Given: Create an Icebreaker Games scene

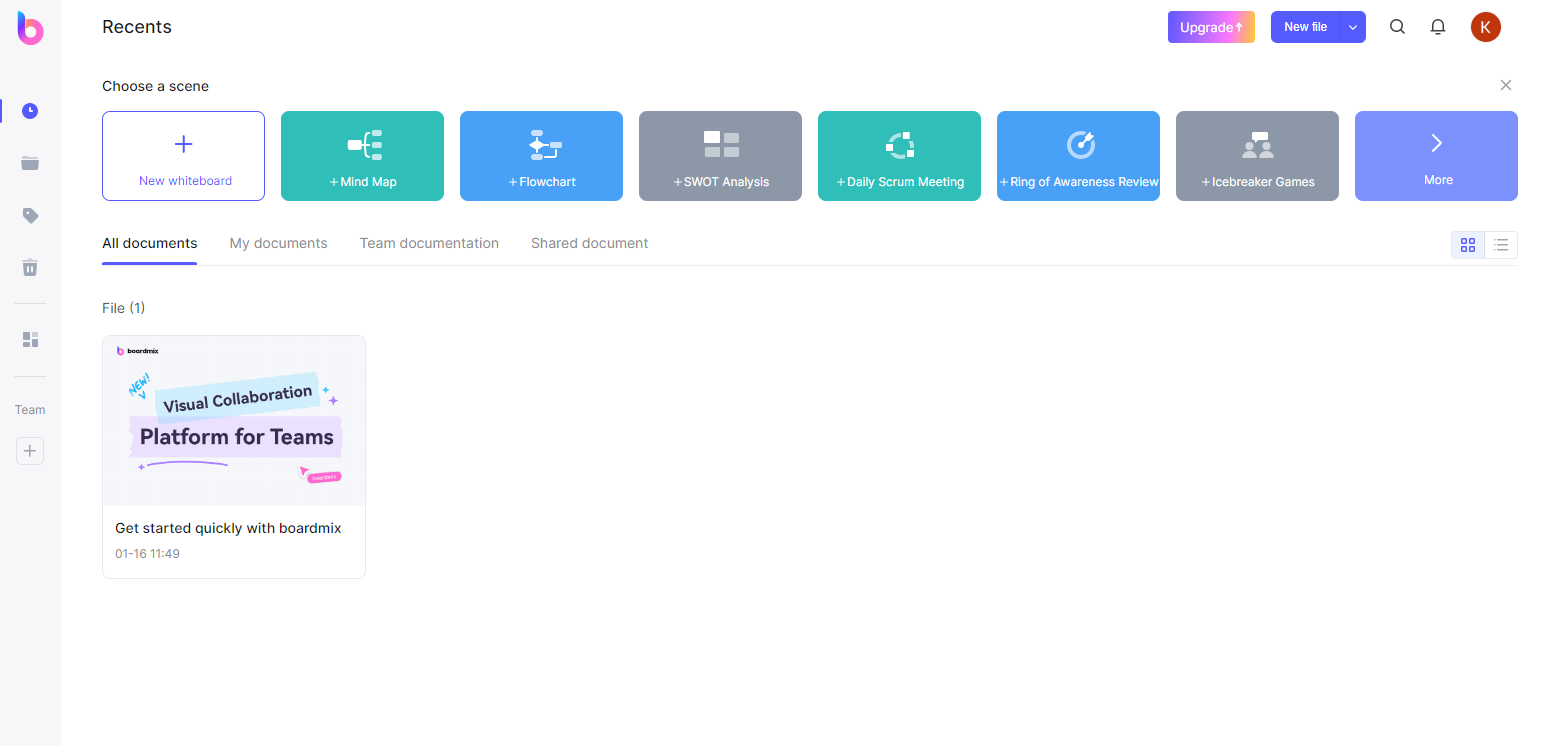Looking at the screenshot, I should [x=1257, y=156].
